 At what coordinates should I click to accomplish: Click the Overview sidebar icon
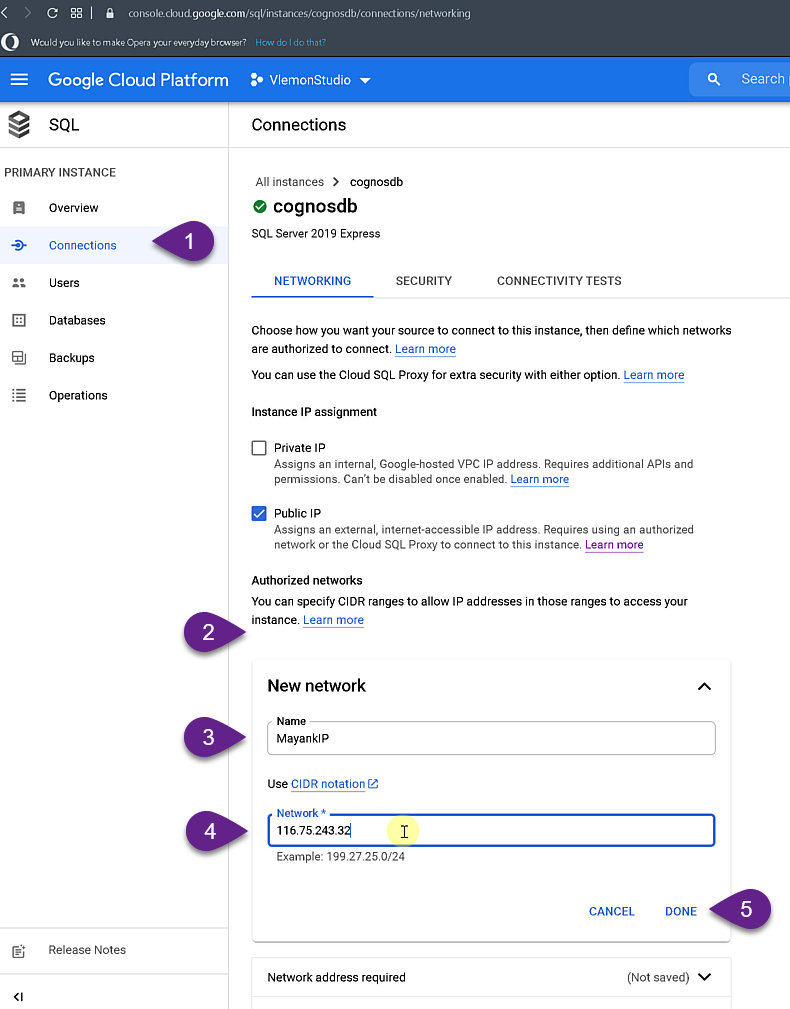18,208
